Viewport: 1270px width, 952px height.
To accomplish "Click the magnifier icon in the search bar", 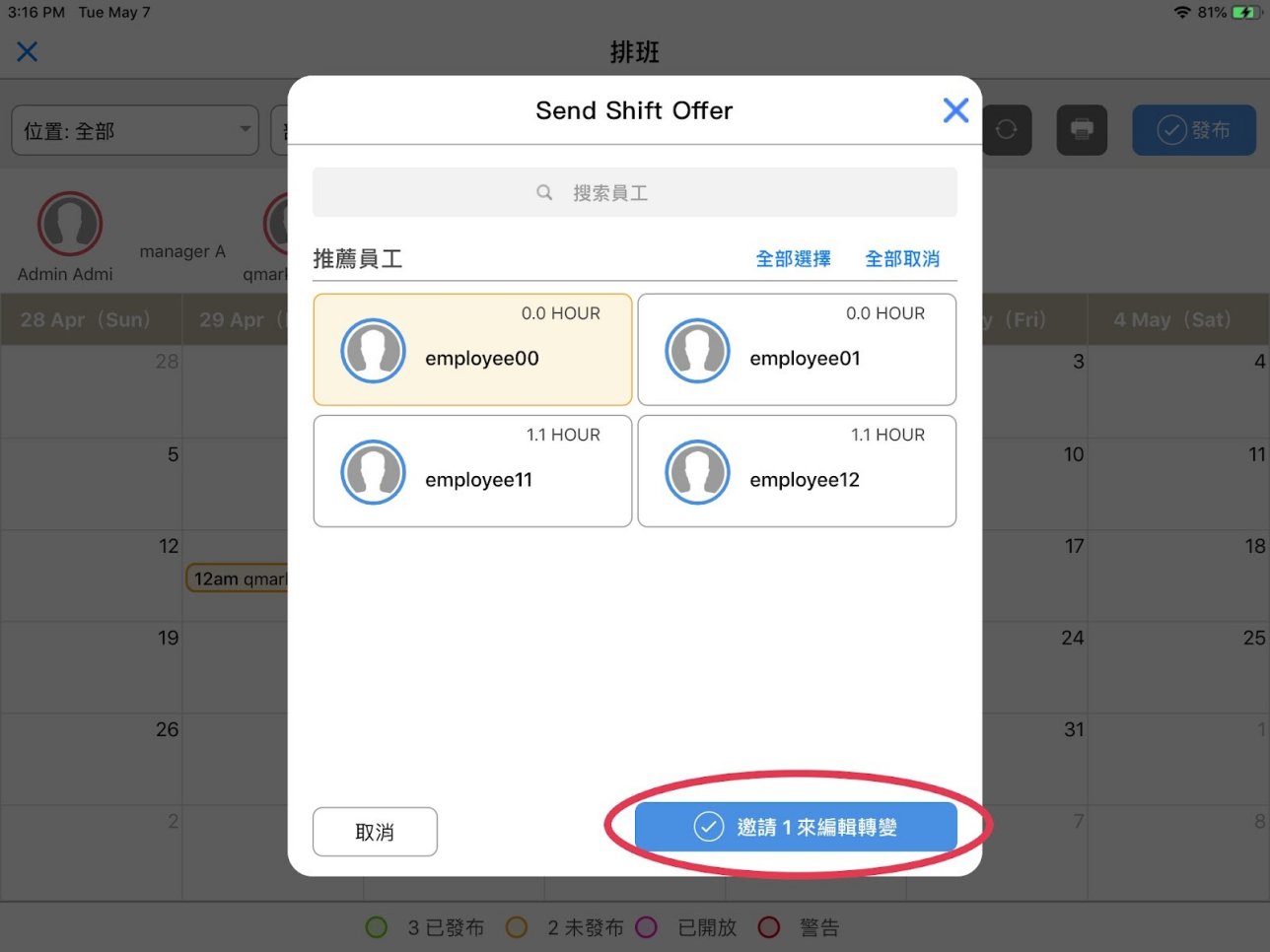I will tap(544, 192).
